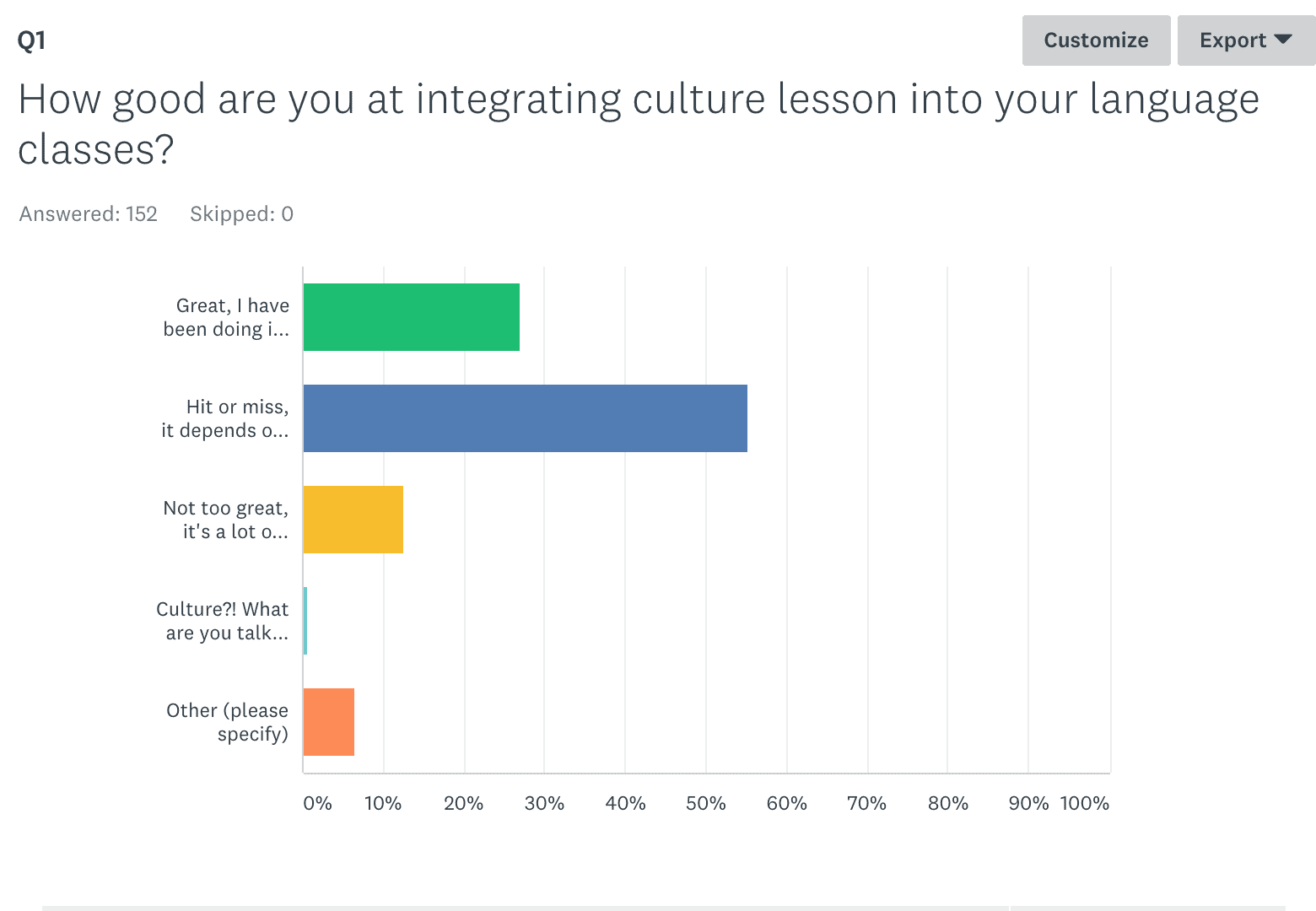
Task: Click the Customize button
Action: pos(1096,40)
